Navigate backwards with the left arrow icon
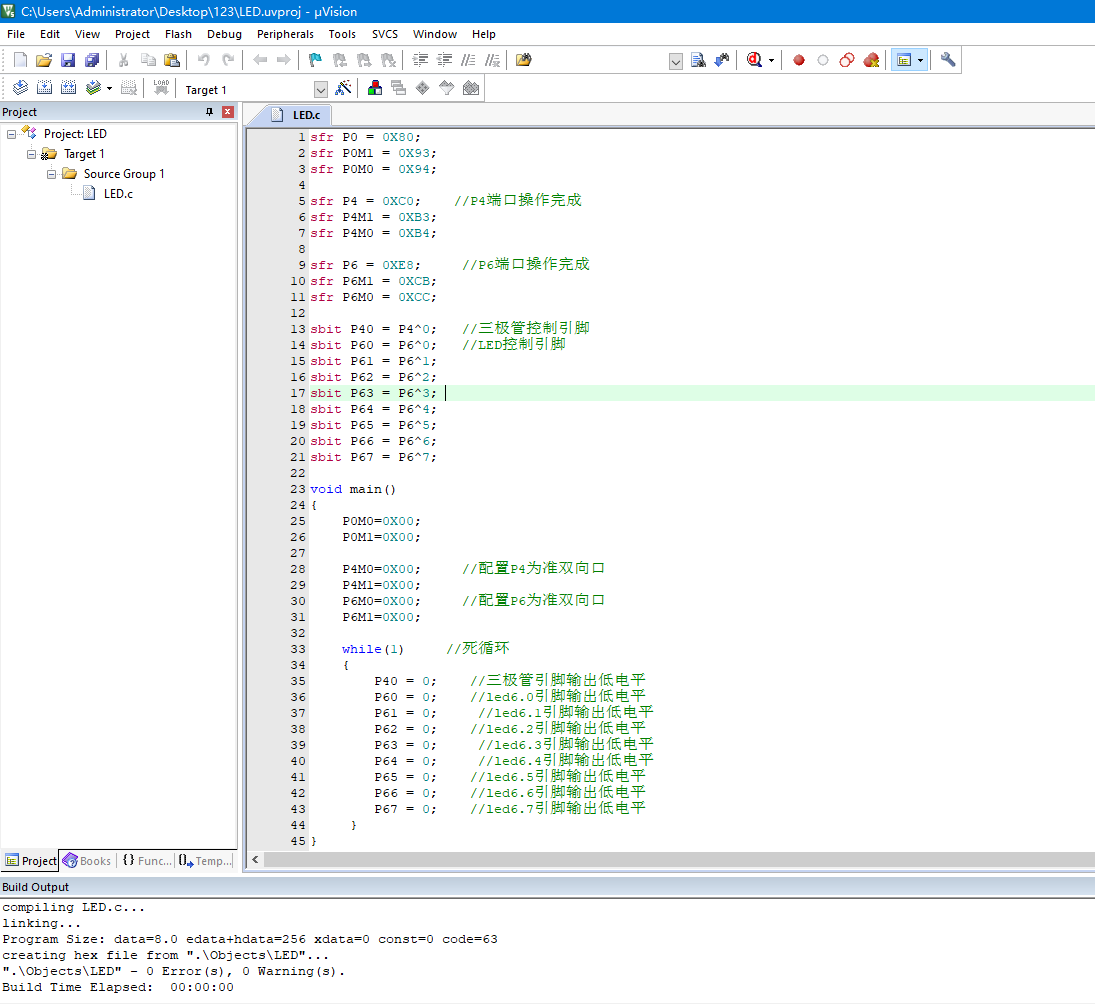This screenshot has height=1004, width=1095. [x=260, y=60]
